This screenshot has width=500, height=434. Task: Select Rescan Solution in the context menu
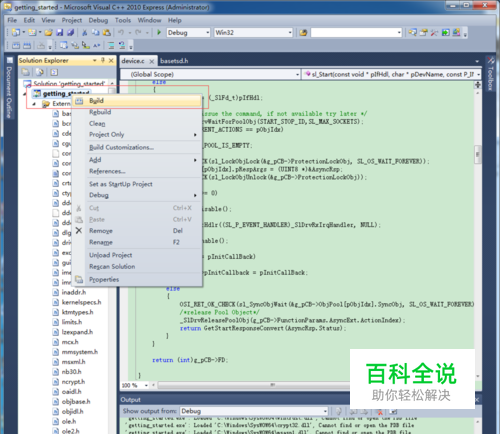point(137,267)
